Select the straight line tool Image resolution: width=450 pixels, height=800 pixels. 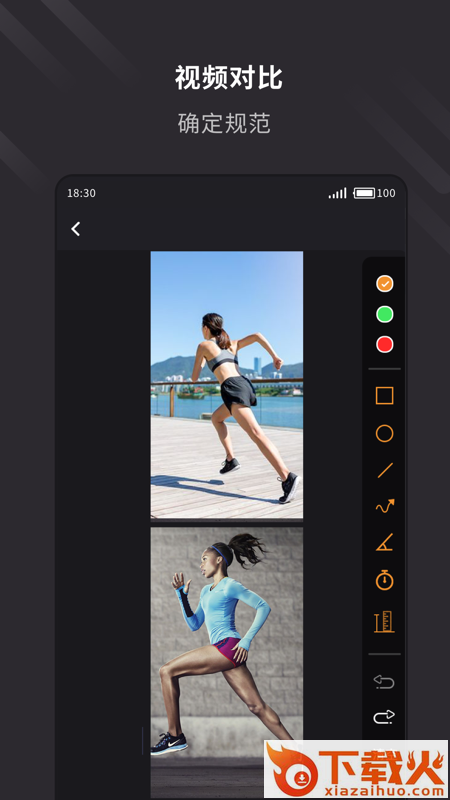(x=385, y=470)
